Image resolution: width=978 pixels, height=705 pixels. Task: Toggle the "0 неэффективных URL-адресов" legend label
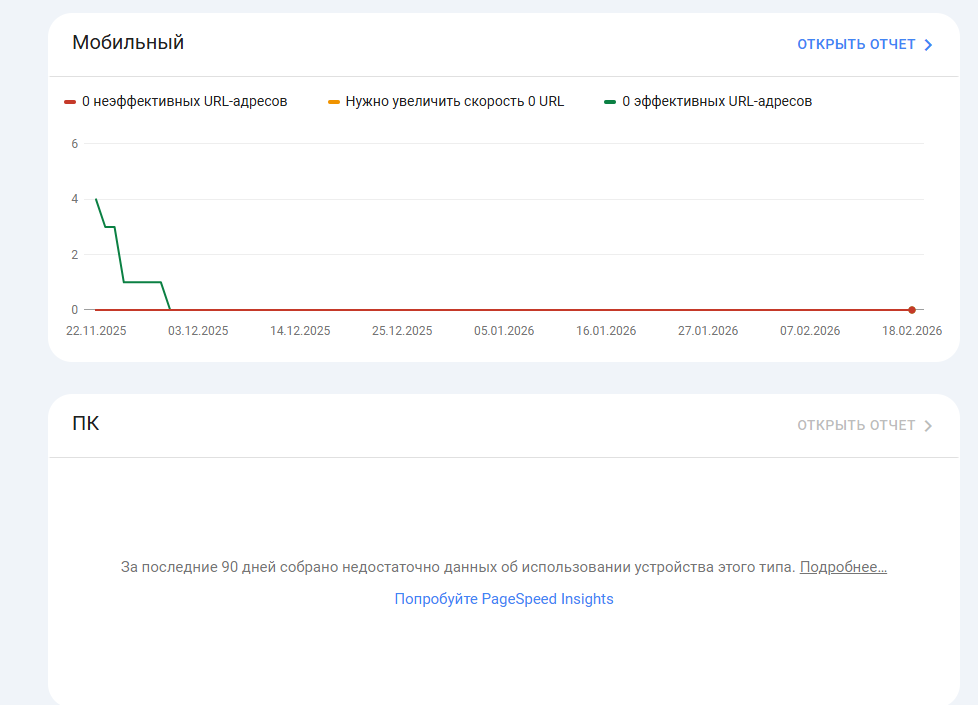pyautogui.click(x=185, y=101)
